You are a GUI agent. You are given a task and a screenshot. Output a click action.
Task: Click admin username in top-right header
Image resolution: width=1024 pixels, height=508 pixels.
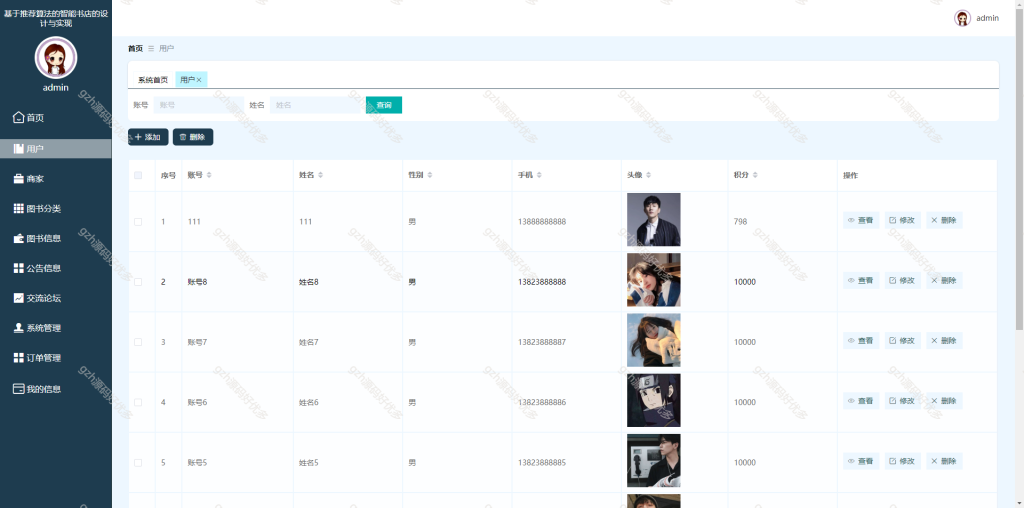coord(987,18)
